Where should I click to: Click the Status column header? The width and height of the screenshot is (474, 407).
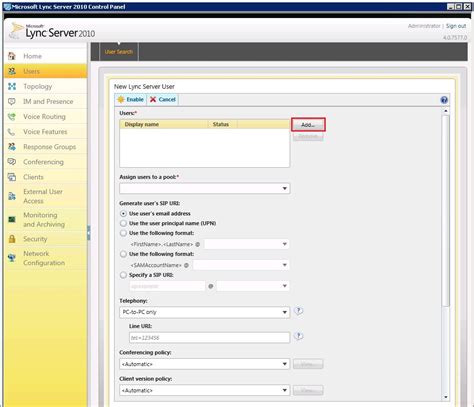tap(223, 124)
